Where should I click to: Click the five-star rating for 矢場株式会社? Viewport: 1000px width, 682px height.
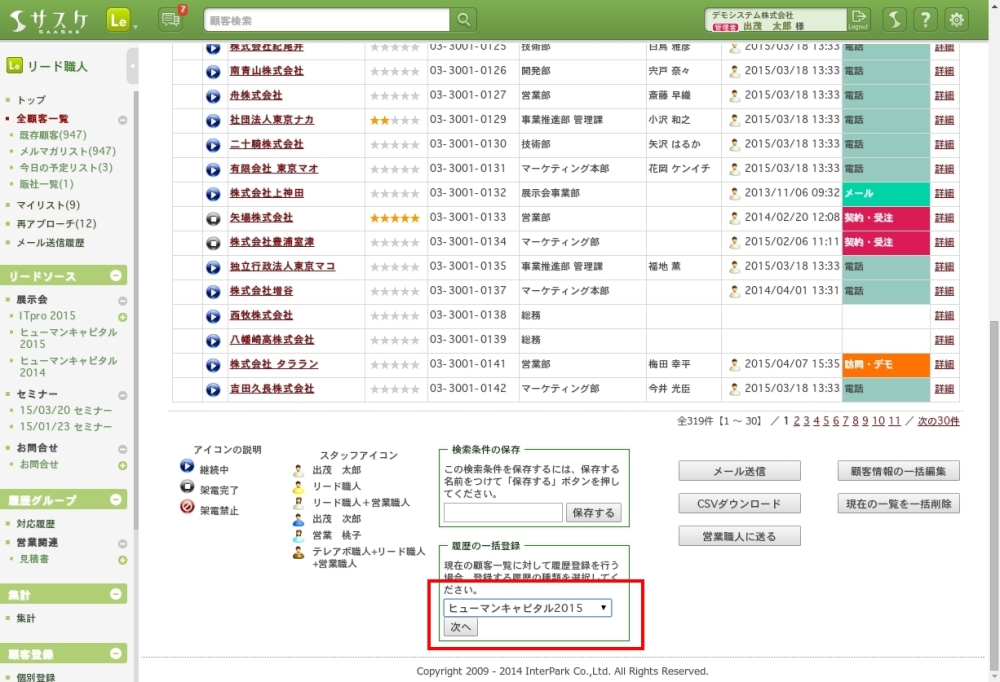pyautogui.click(x=394, y=218)
